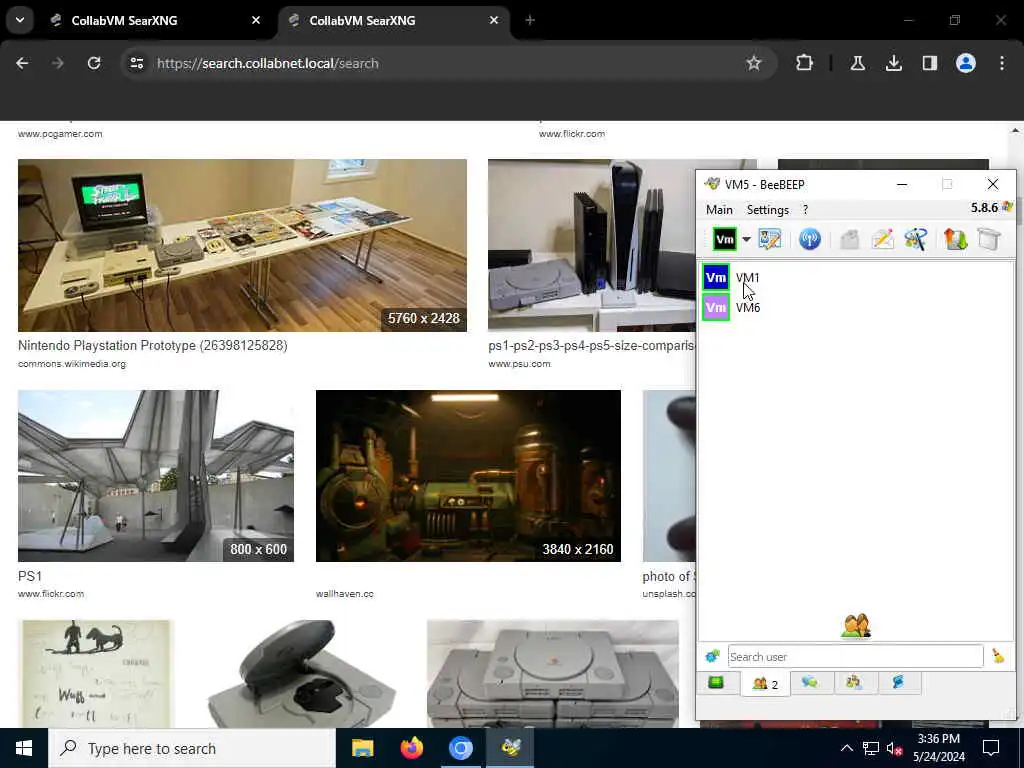Reload the search page
Image resolution: width=1024 pixels, height=768 pixels.
(94, 63)
